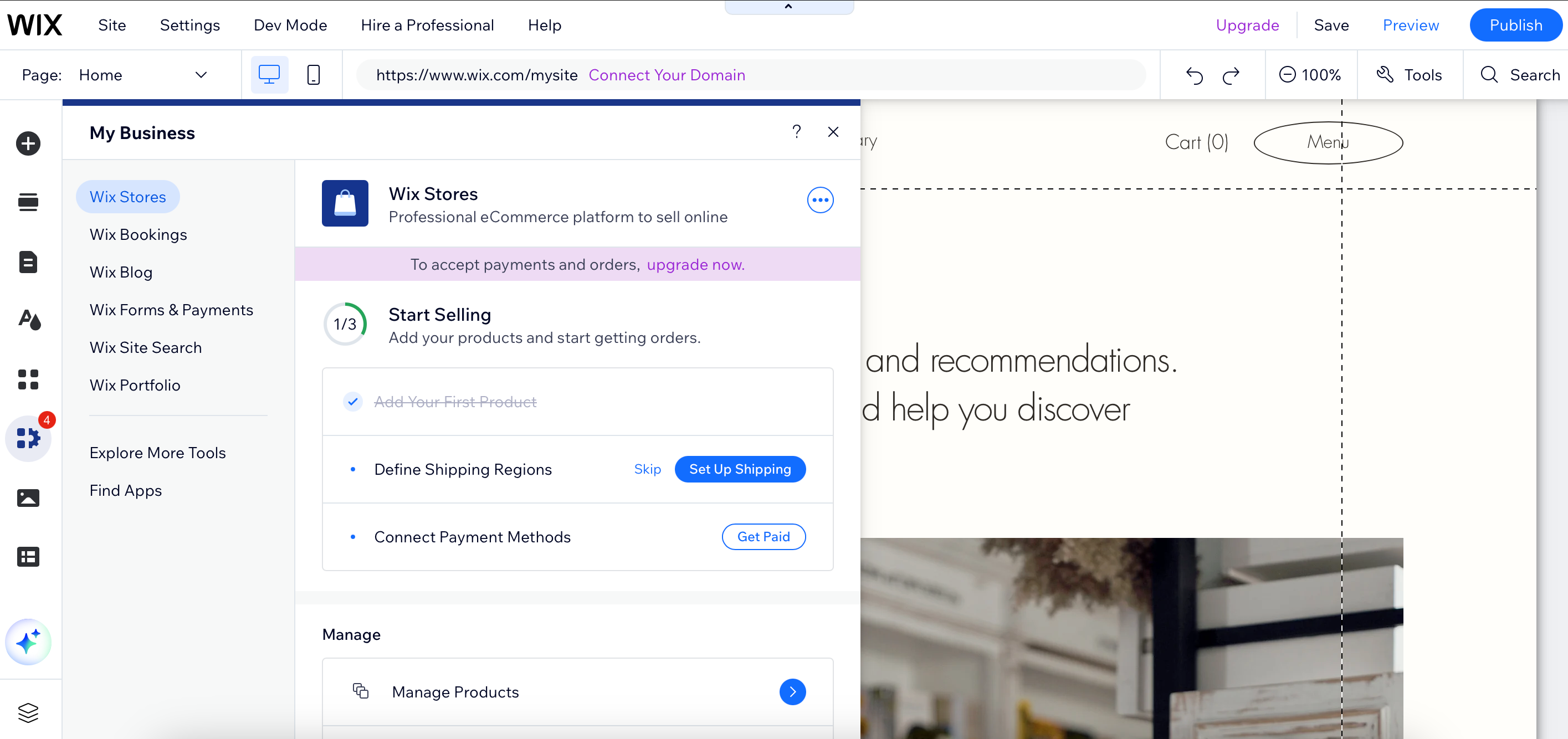Click the Wix Stores shopping bag icon

tap(345, 203)
